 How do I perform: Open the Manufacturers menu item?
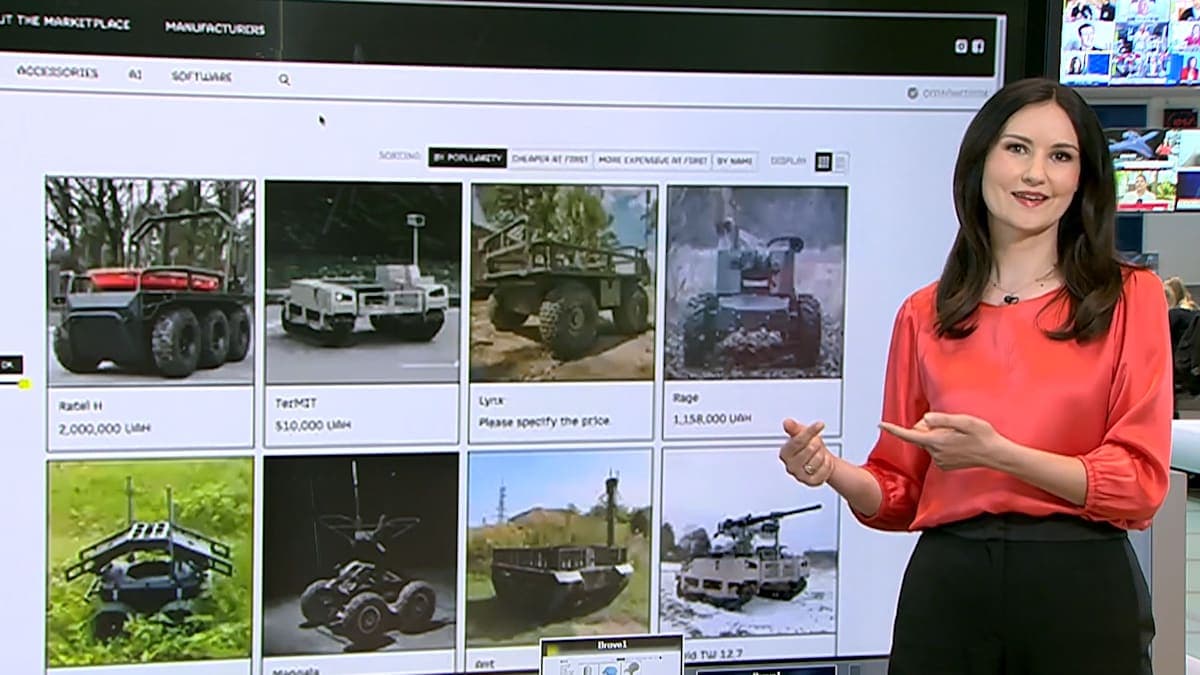coord(215,28)
